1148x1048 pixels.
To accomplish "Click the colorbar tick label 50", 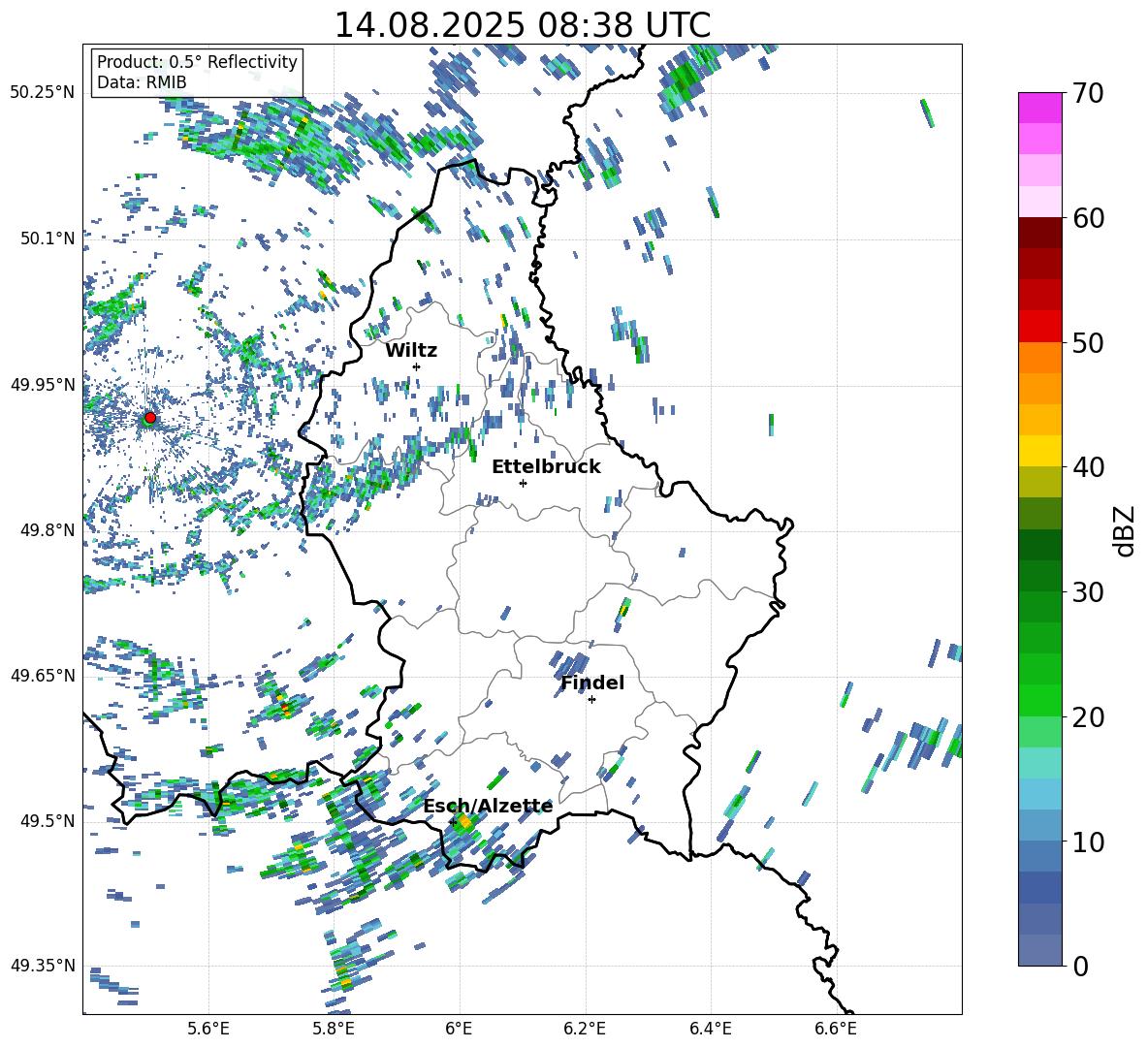I will coord(1088,342).
